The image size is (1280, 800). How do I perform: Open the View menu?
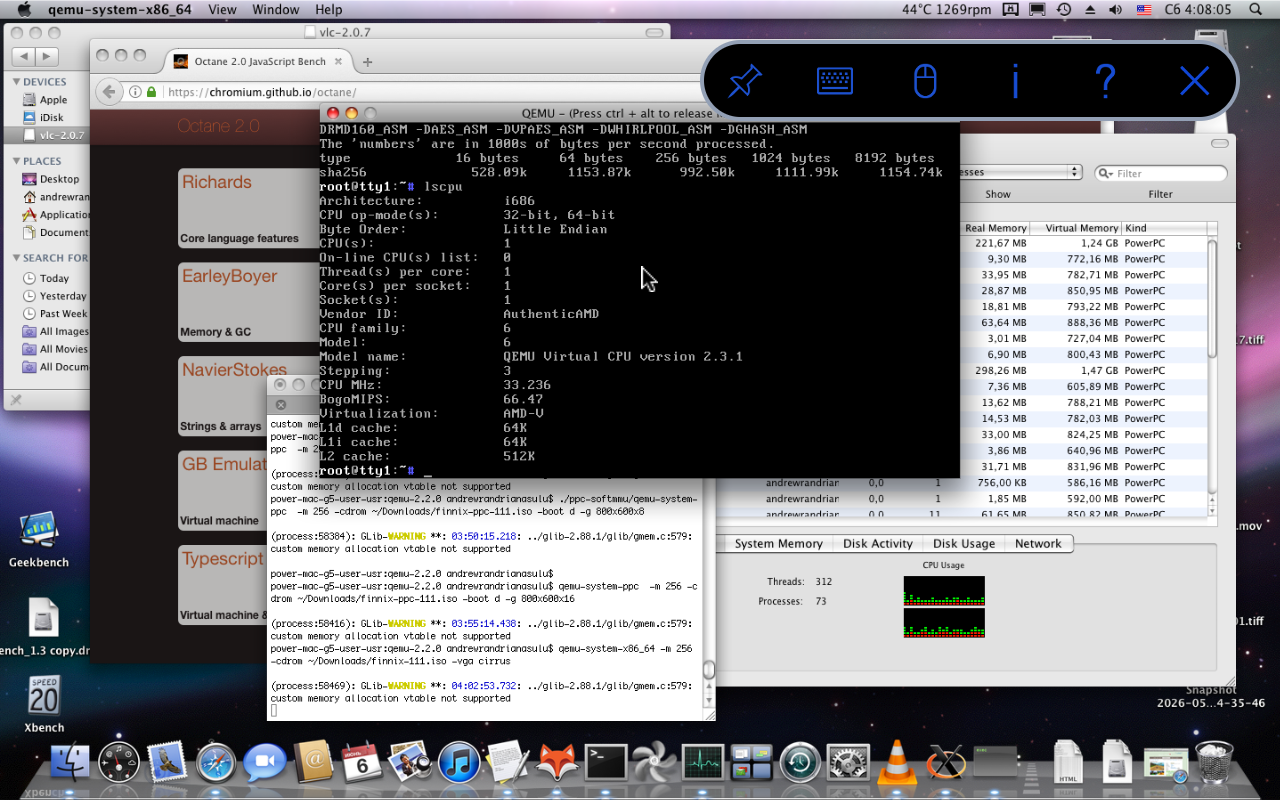tap(222, 10)
